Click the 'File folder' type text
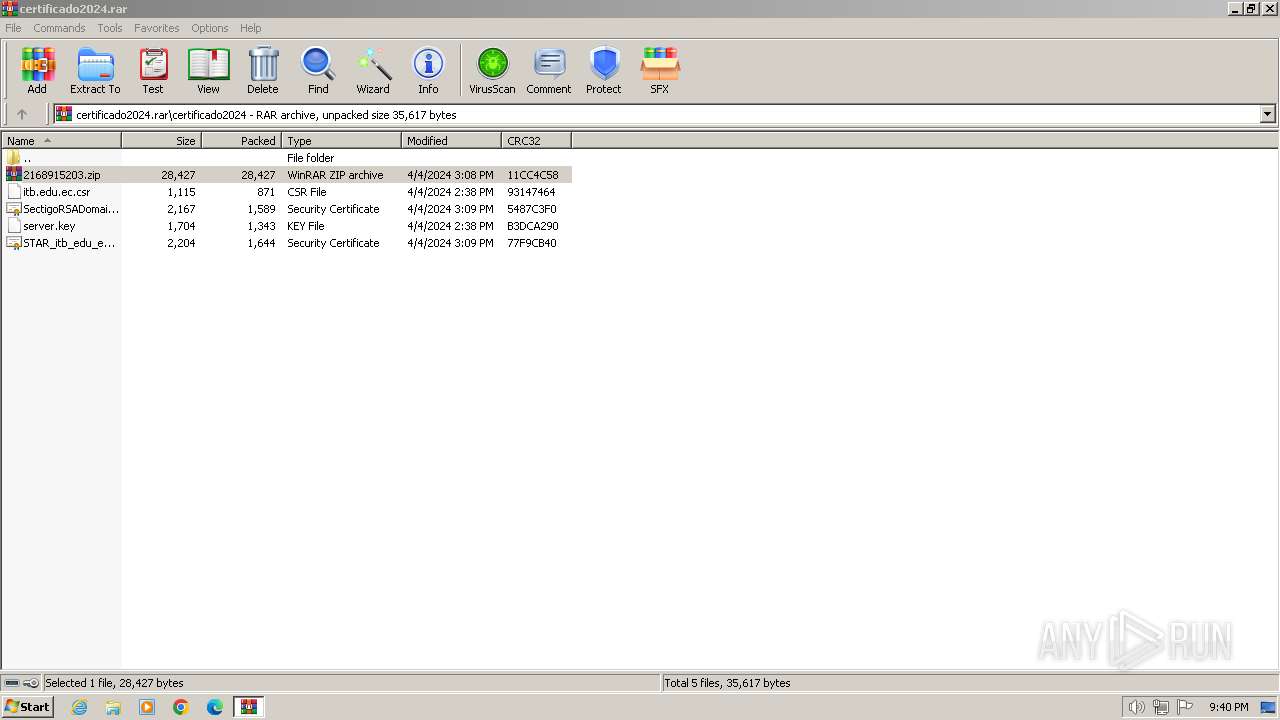 pos(311,158)
